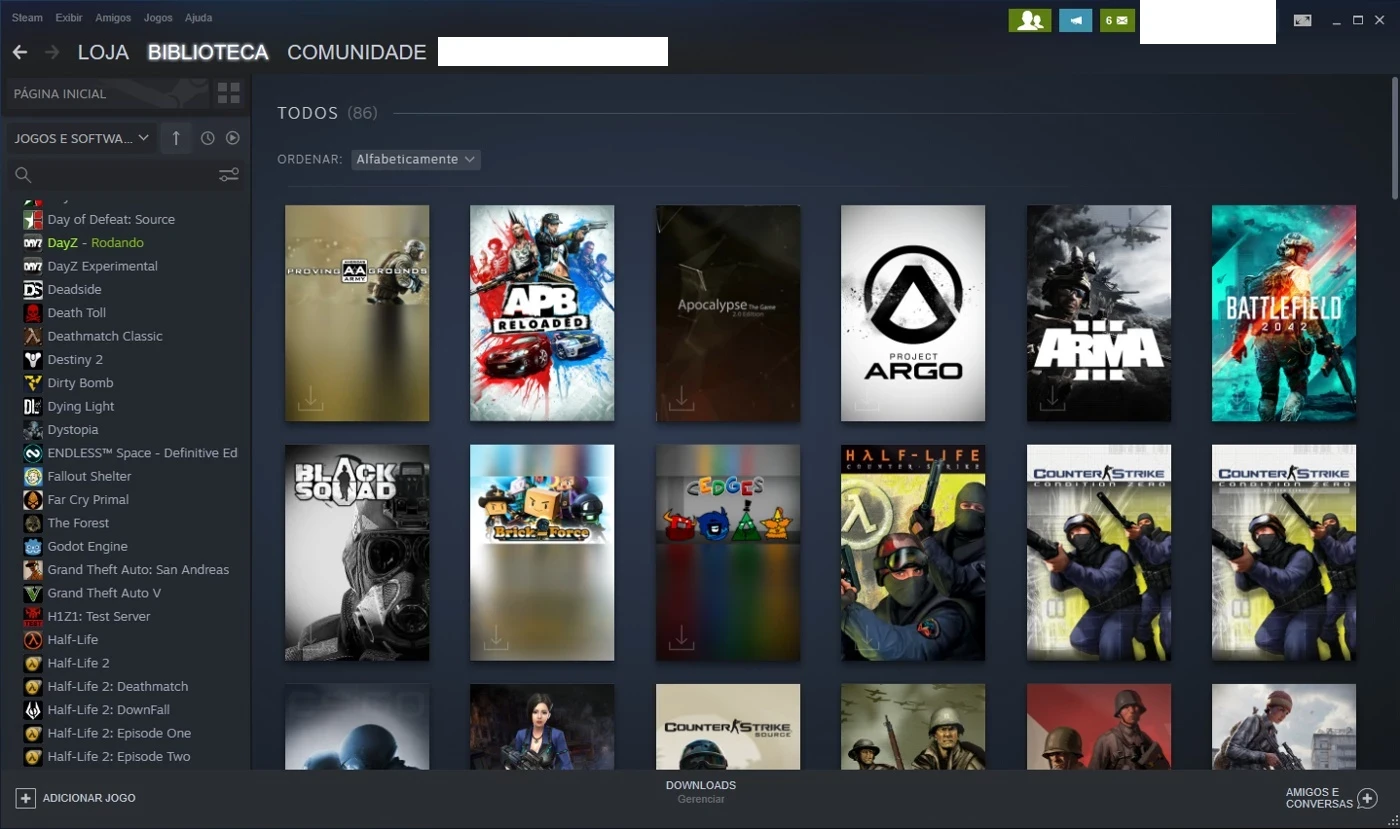
Task: Open the Exibir menu
Action: click(x=69, y=18)
